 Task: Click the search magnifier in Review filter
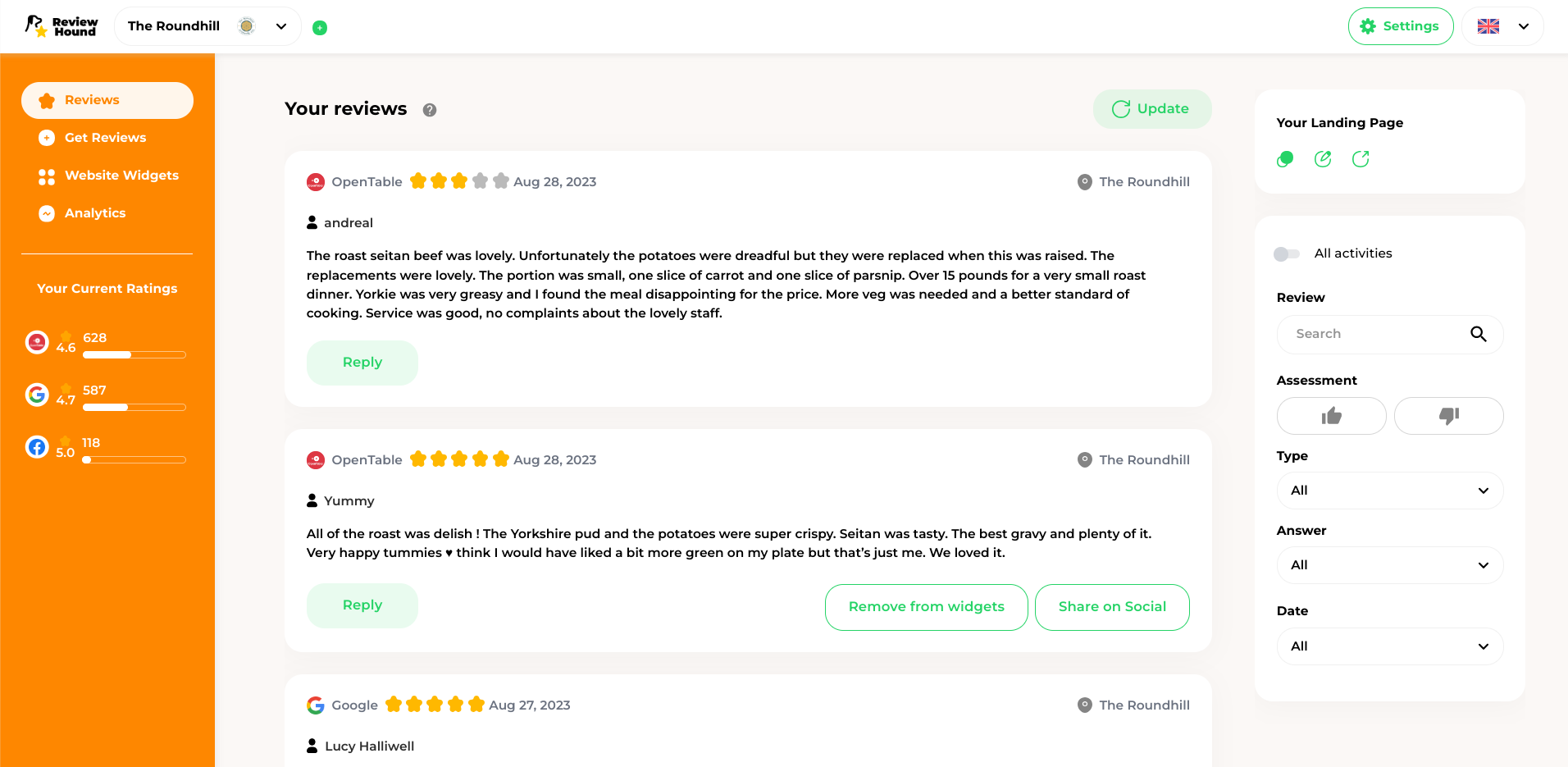1478,334
